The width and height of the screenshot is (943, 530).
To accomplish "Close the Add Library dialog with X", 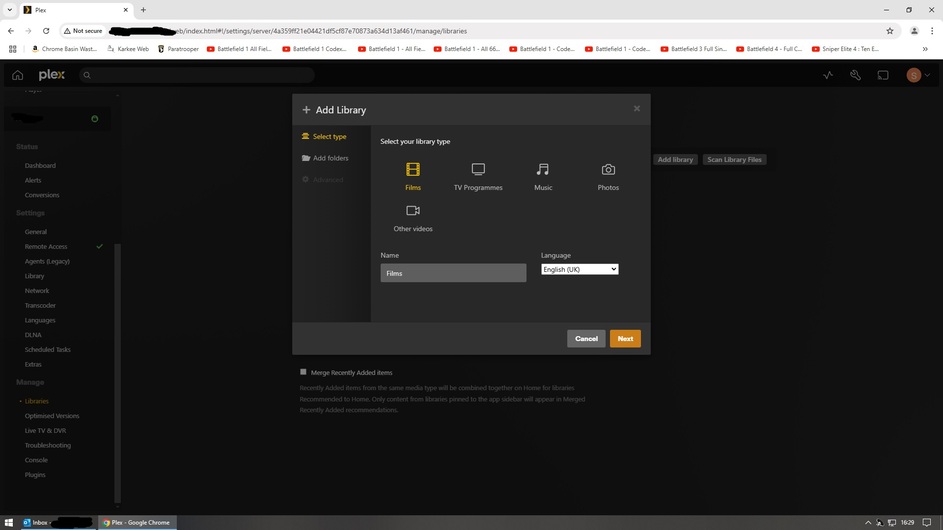I will click(x=637, y=108).
